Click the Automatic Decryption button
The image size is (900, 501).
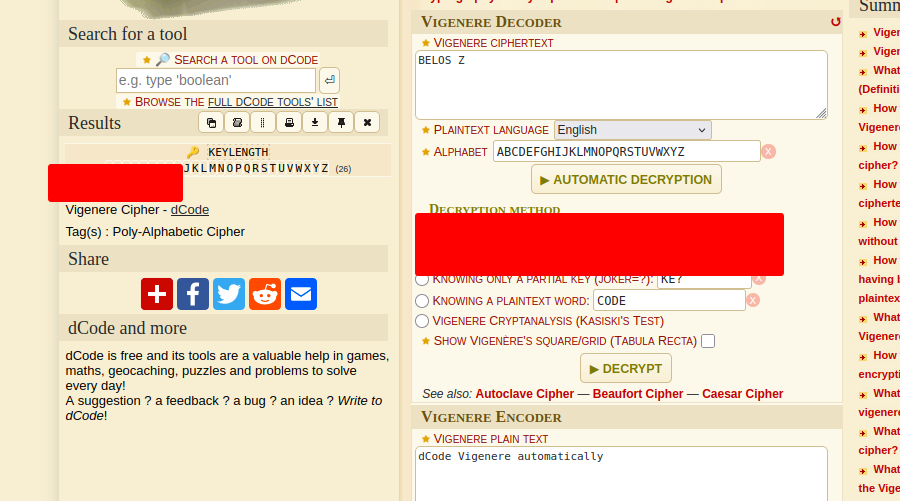[x=626, y=180]
